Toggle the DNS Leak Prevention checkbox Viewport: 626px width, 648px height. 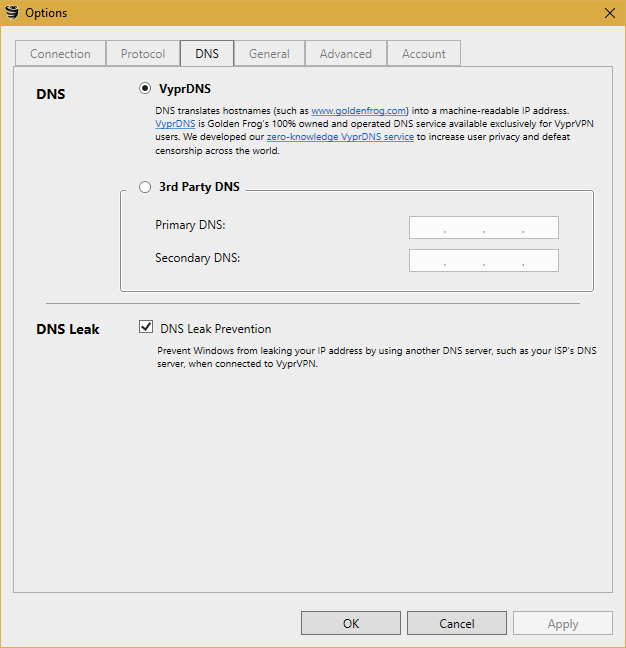tap(146, 327)
